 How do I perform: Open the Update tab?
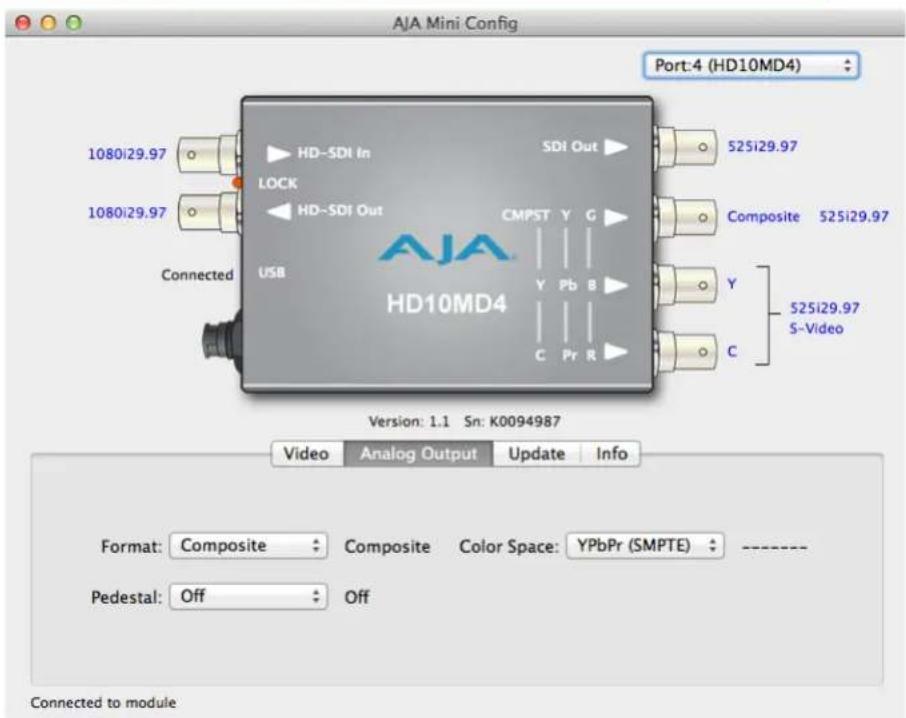click(x=536, y=453)
